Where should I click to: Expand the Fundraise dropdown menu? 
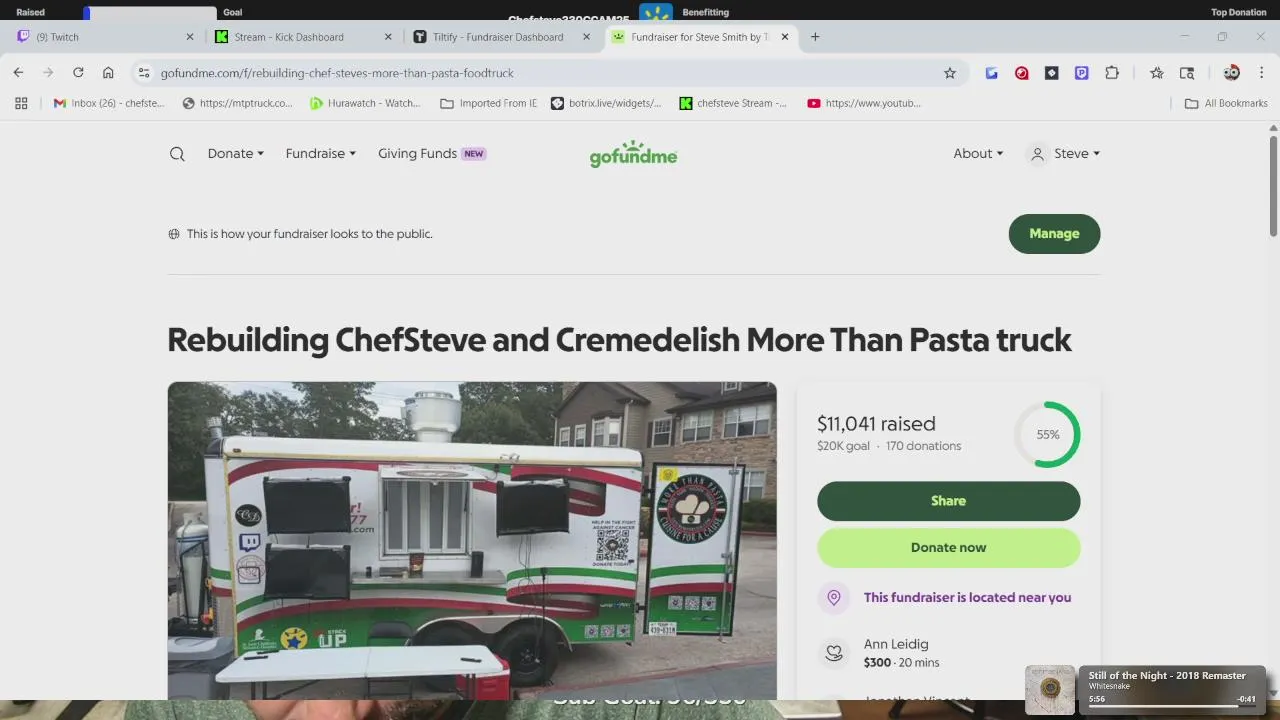coord(321,154)
